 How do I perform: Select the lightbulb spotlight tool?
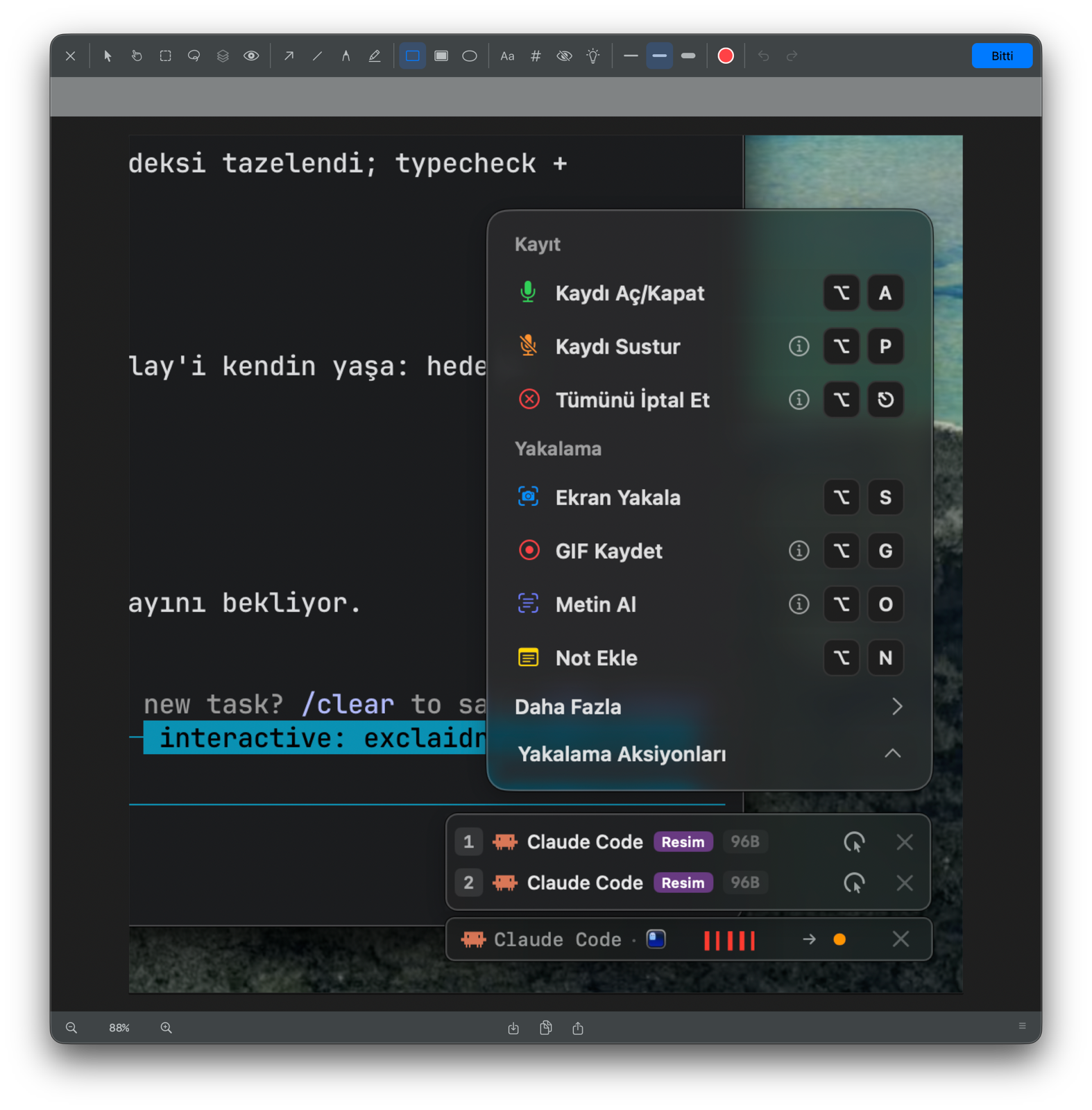click(593, 56)
